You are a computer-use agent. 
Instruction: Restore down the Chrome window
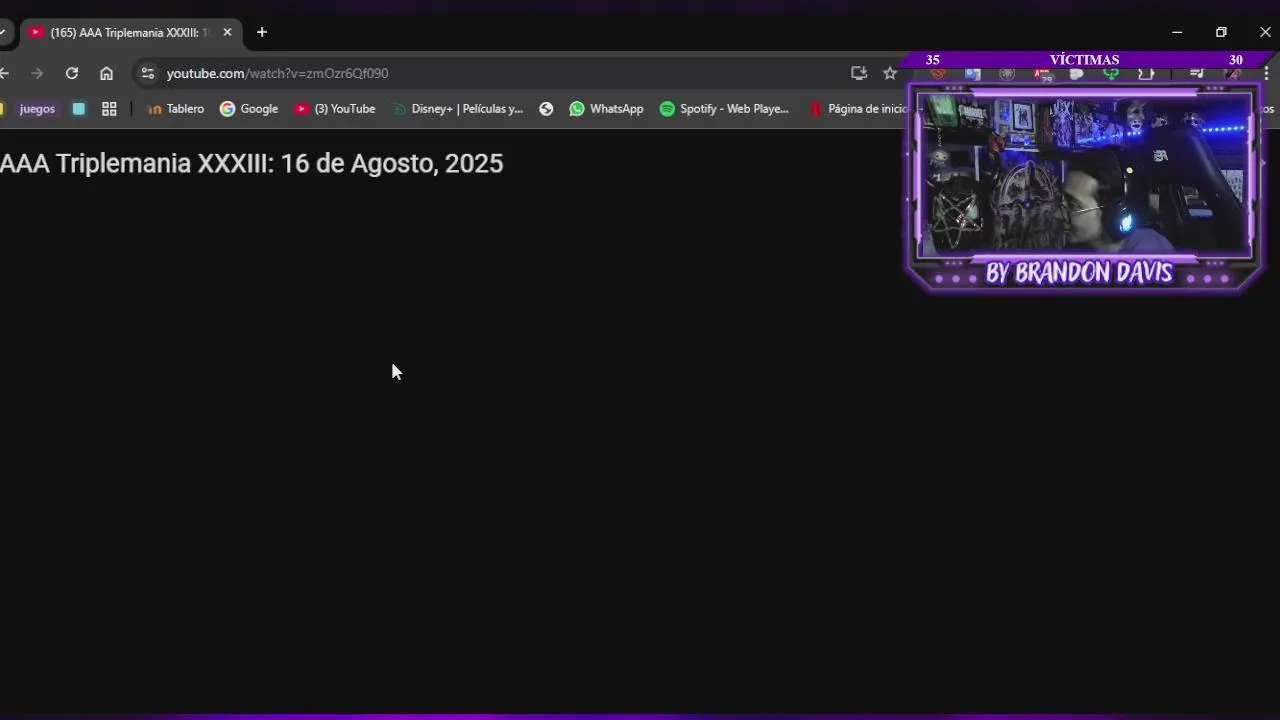[x=1221, y=32]
